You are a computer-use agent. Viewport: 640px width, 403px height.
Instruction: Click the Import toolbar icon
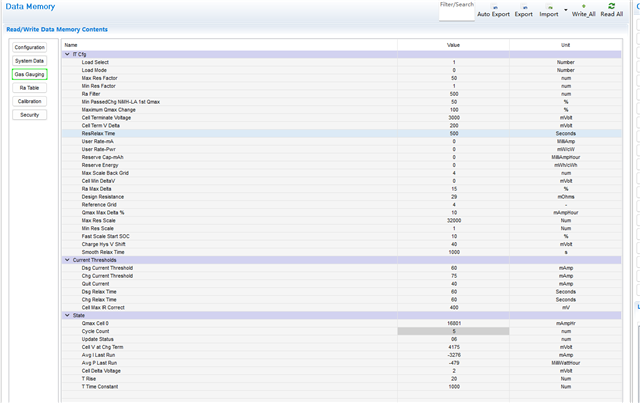tap(549, 11)
